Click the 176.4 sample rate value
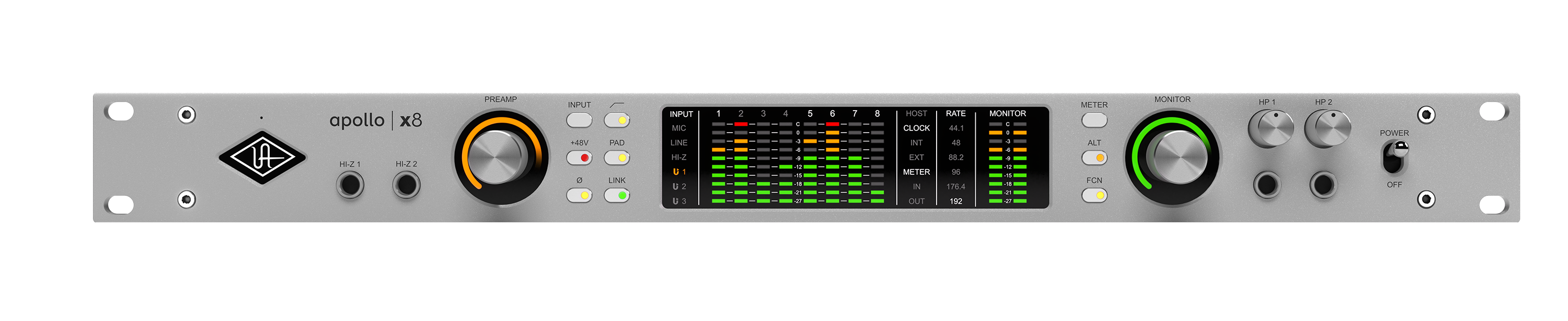1568x321 pixels. 955,187
